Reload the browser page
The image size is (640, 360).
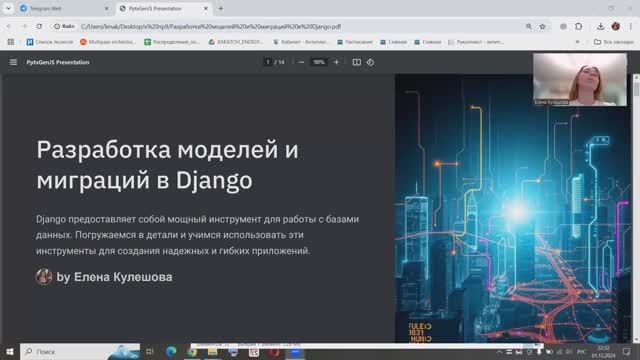[x=39, y=27]
